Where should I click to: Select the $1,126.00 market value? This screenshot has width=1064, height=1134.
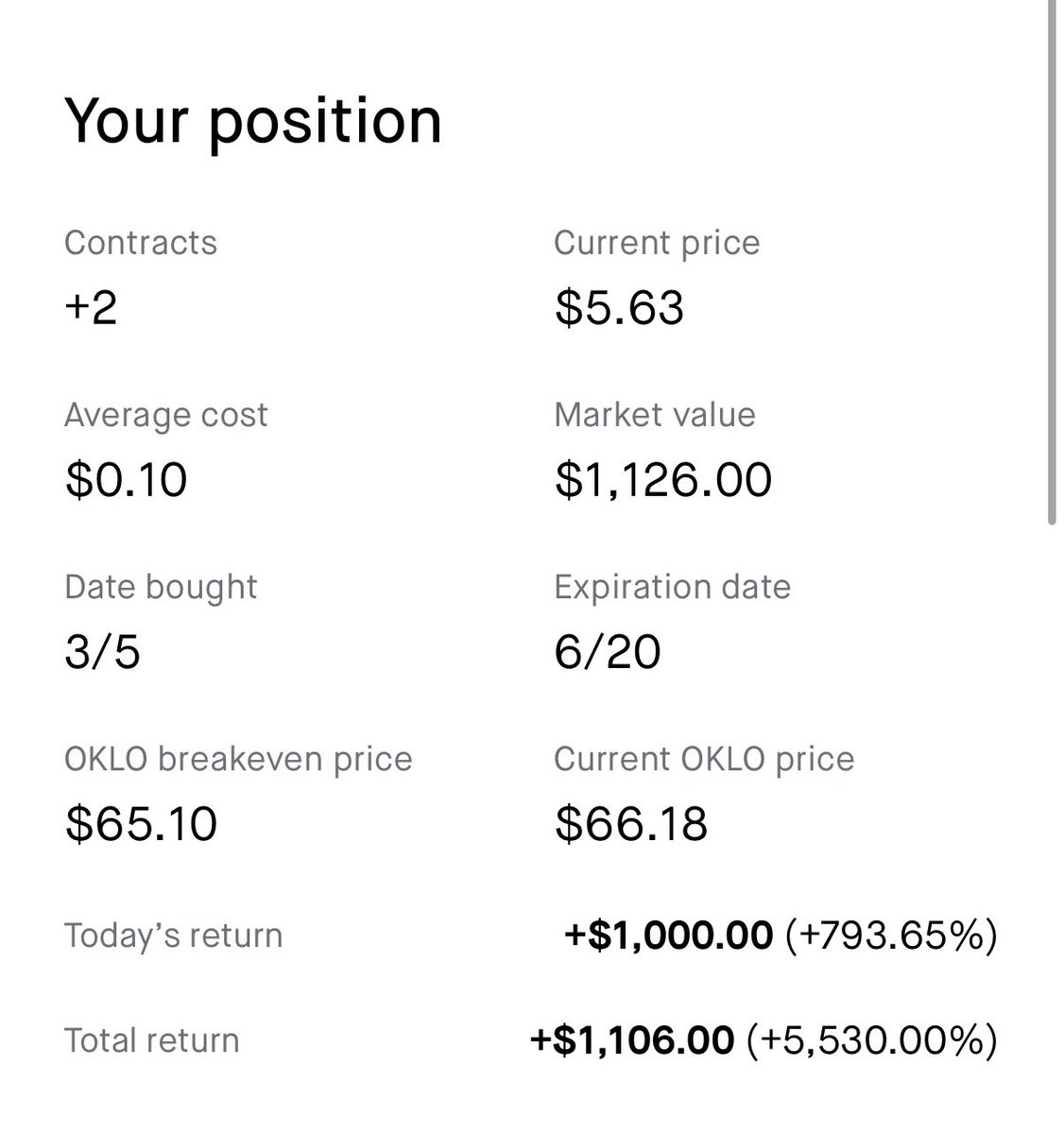[x=662, y=480]
